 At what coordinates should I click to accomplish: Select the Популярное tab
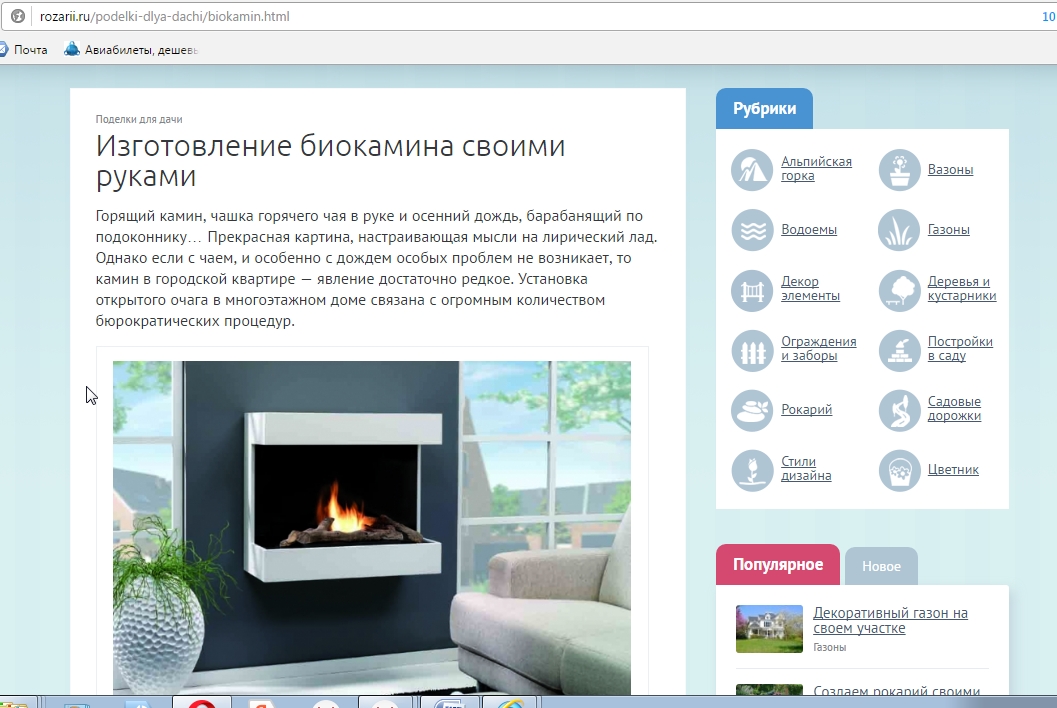tap(778, 565)
